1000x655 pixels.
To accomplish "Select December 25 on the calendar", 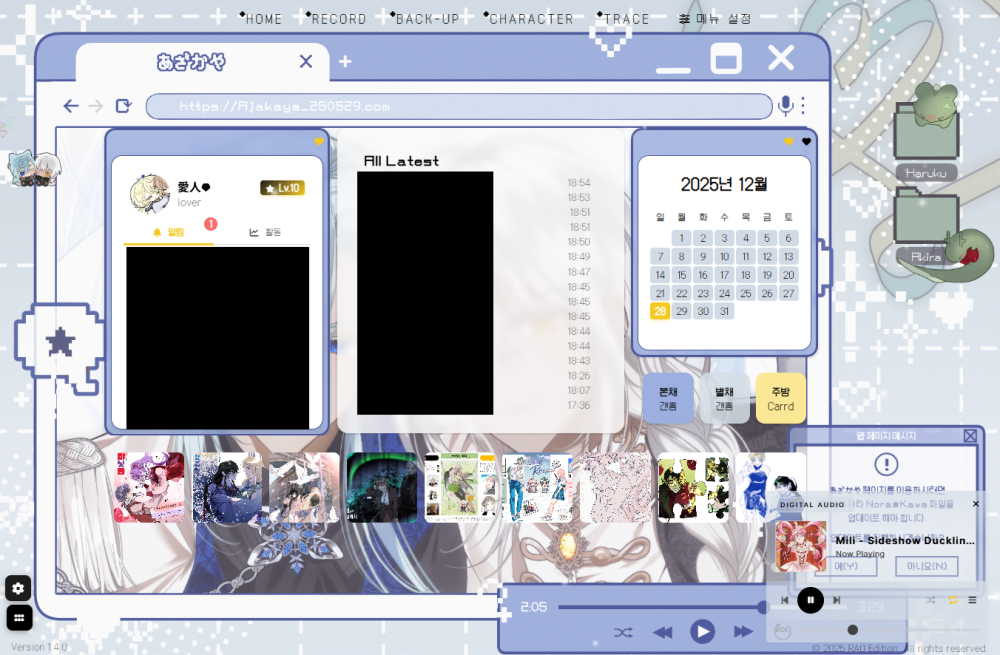I will [x=745, y=293].
